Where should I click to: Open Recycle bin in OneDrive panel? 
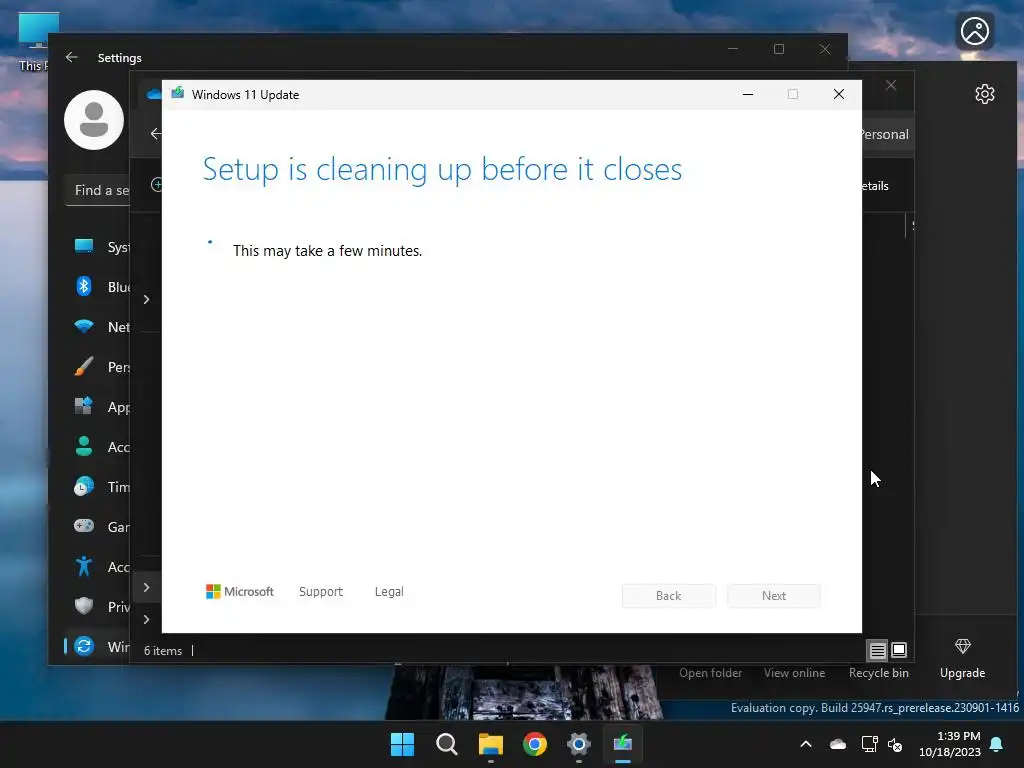878,673
